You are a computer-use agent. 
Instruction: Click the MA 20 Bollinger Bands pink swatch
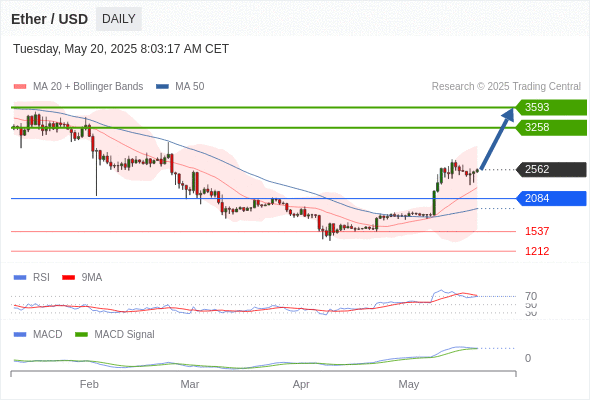click(20, 87)
